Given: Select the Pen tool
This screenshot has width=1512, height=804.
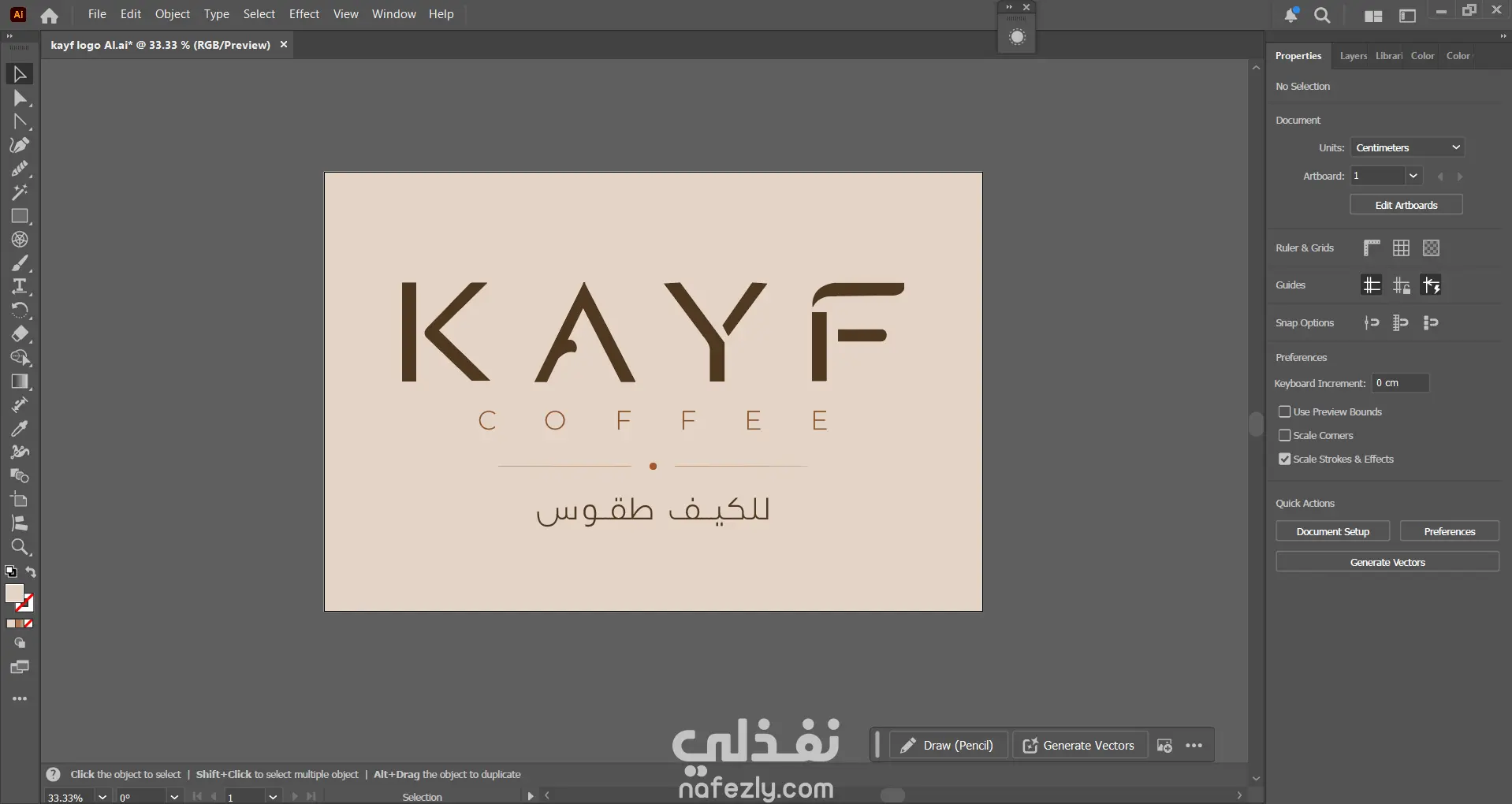Looking at the screenshot, I should click(20, 145).
